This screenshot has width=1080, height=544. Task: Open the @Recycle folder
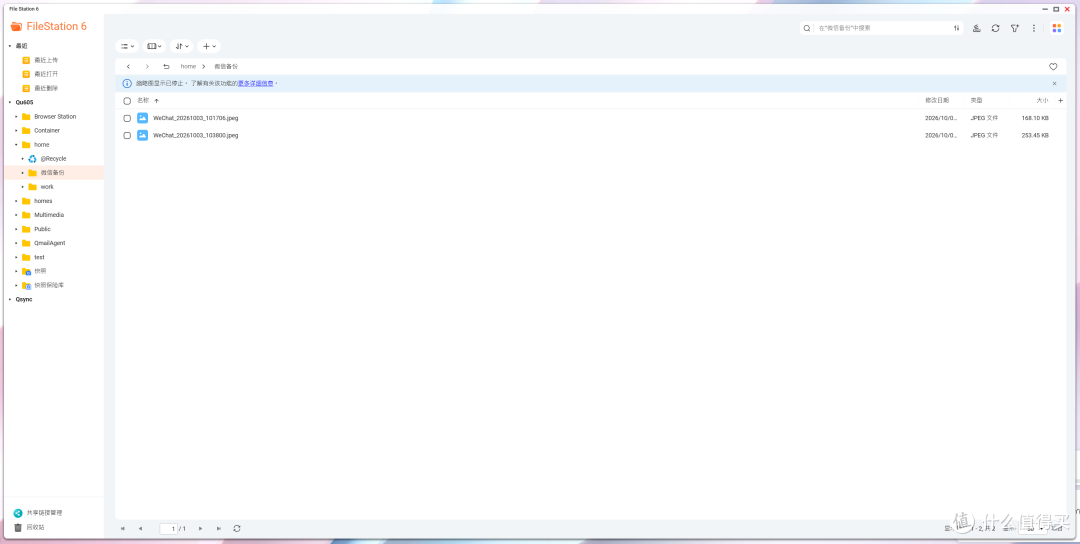[53, 158]
